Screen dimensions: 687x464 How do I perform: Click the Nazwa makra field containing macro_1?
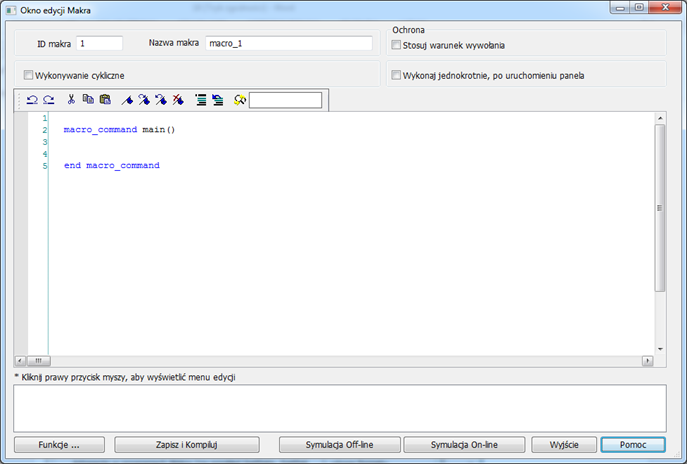coord(289,43)
